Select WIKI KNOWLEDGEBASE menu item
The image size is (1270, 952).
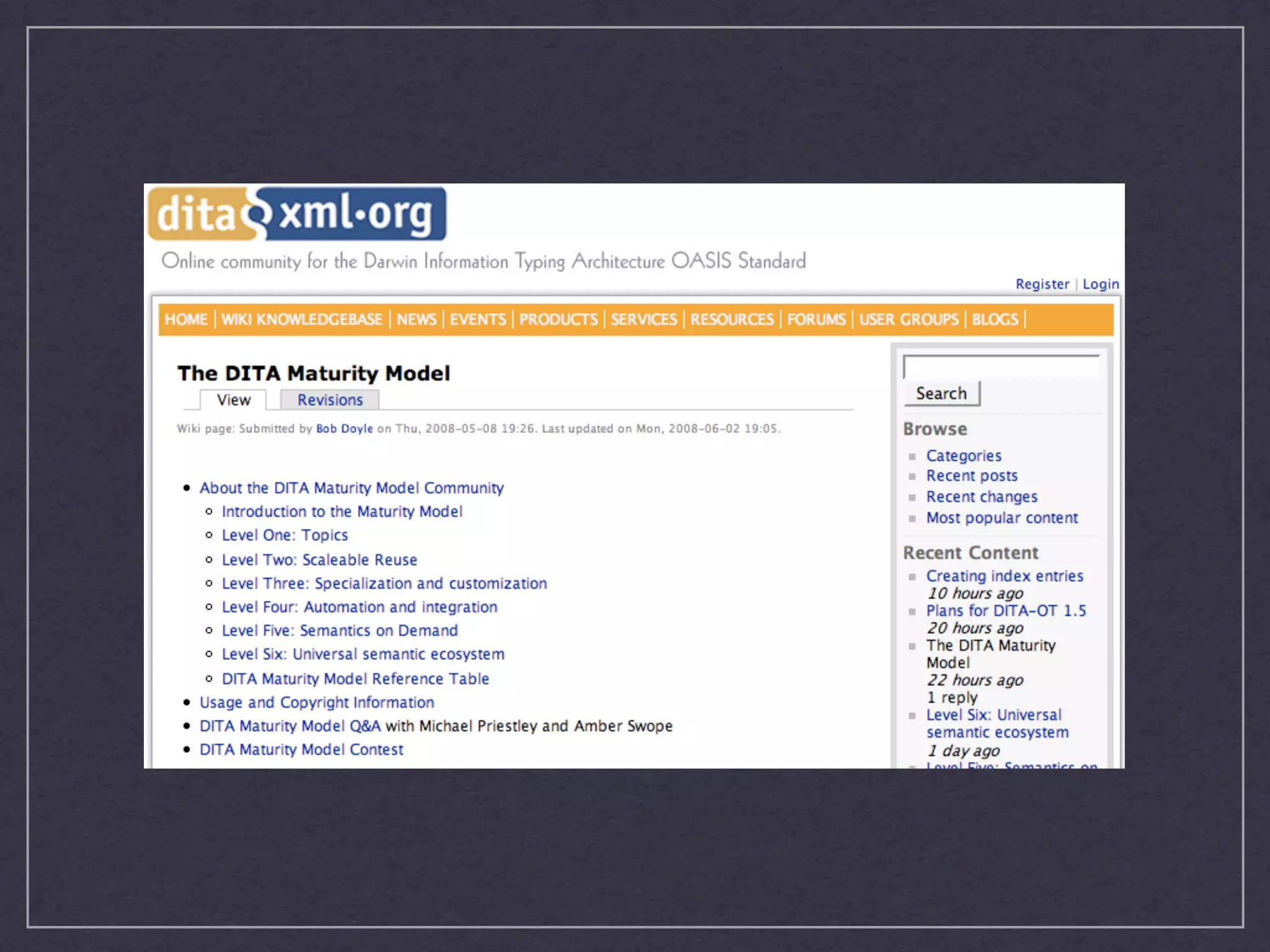(x=302, y=320)
